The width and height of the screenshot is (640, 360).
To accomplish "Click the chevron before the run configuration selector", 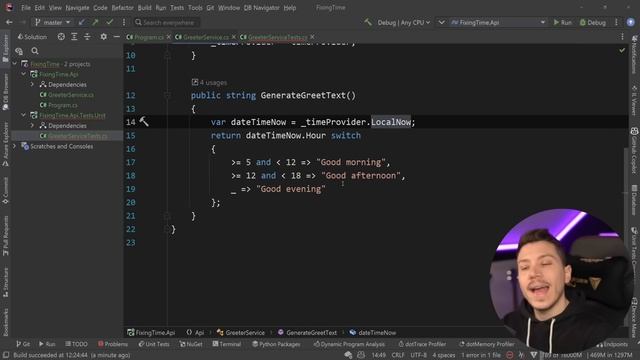I will pos(441,22).
